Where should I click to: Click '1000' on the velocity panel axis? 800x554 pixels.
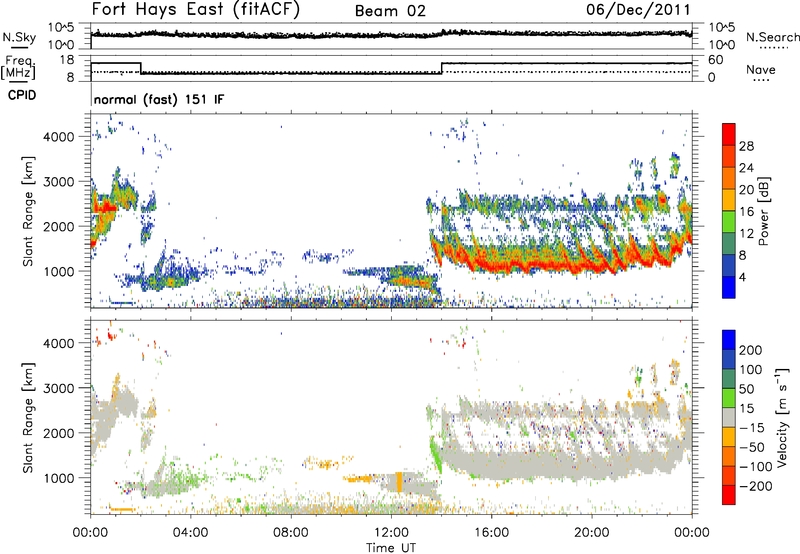[x=59, y=478]
